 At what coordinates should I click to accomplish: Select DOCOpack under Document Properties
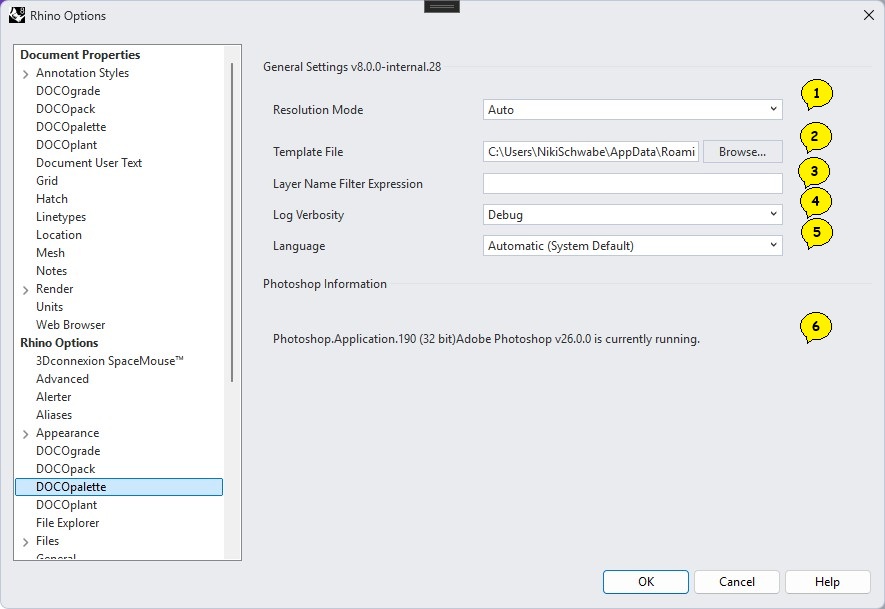click(x=65, y=109)
